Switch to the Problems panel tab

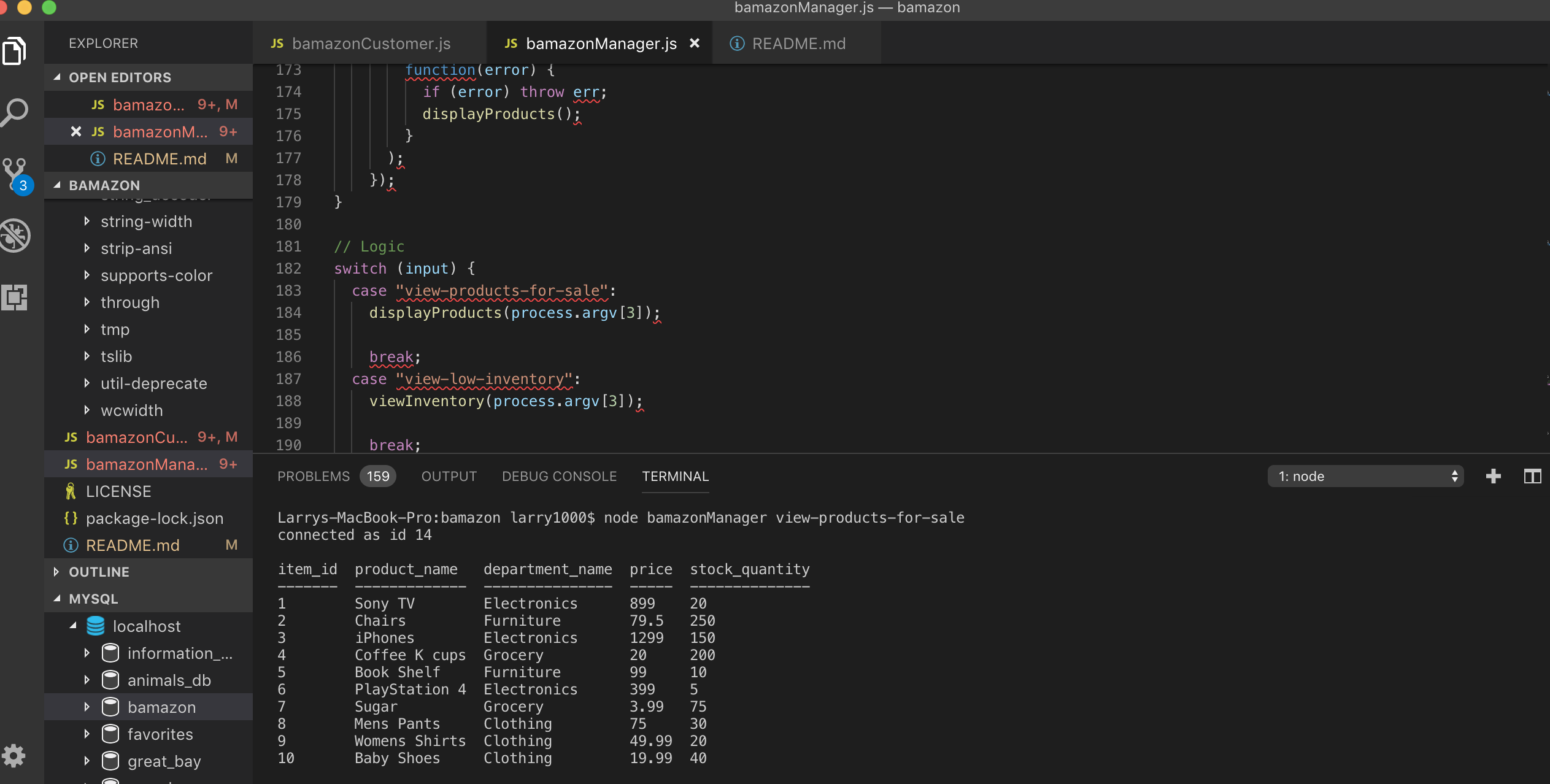click(x=313, y=476)
